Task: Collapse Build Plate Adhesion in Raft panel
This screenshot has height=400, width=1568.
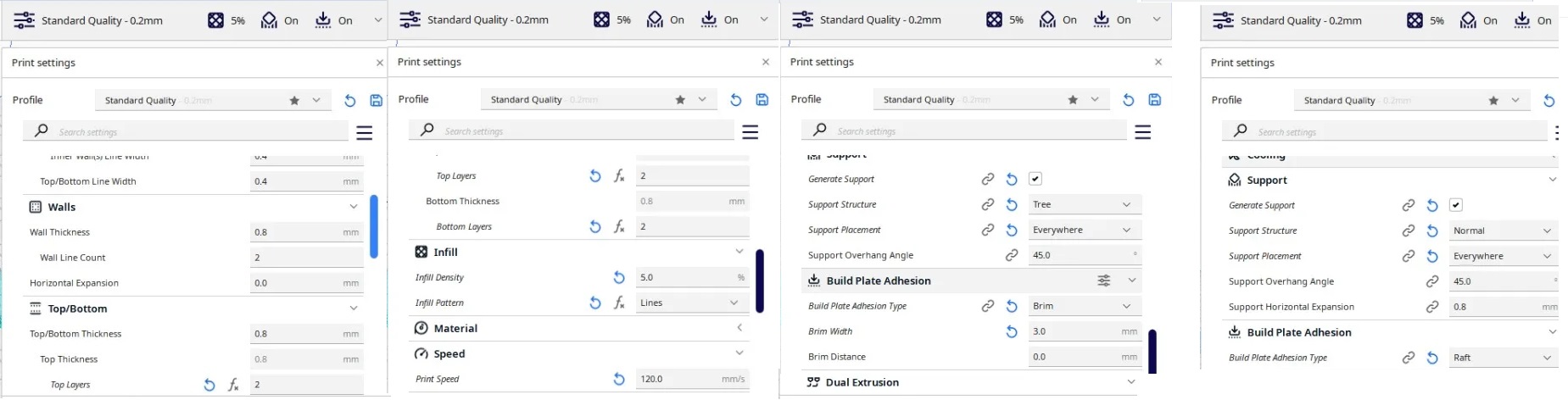Action: click(1553, 332)
